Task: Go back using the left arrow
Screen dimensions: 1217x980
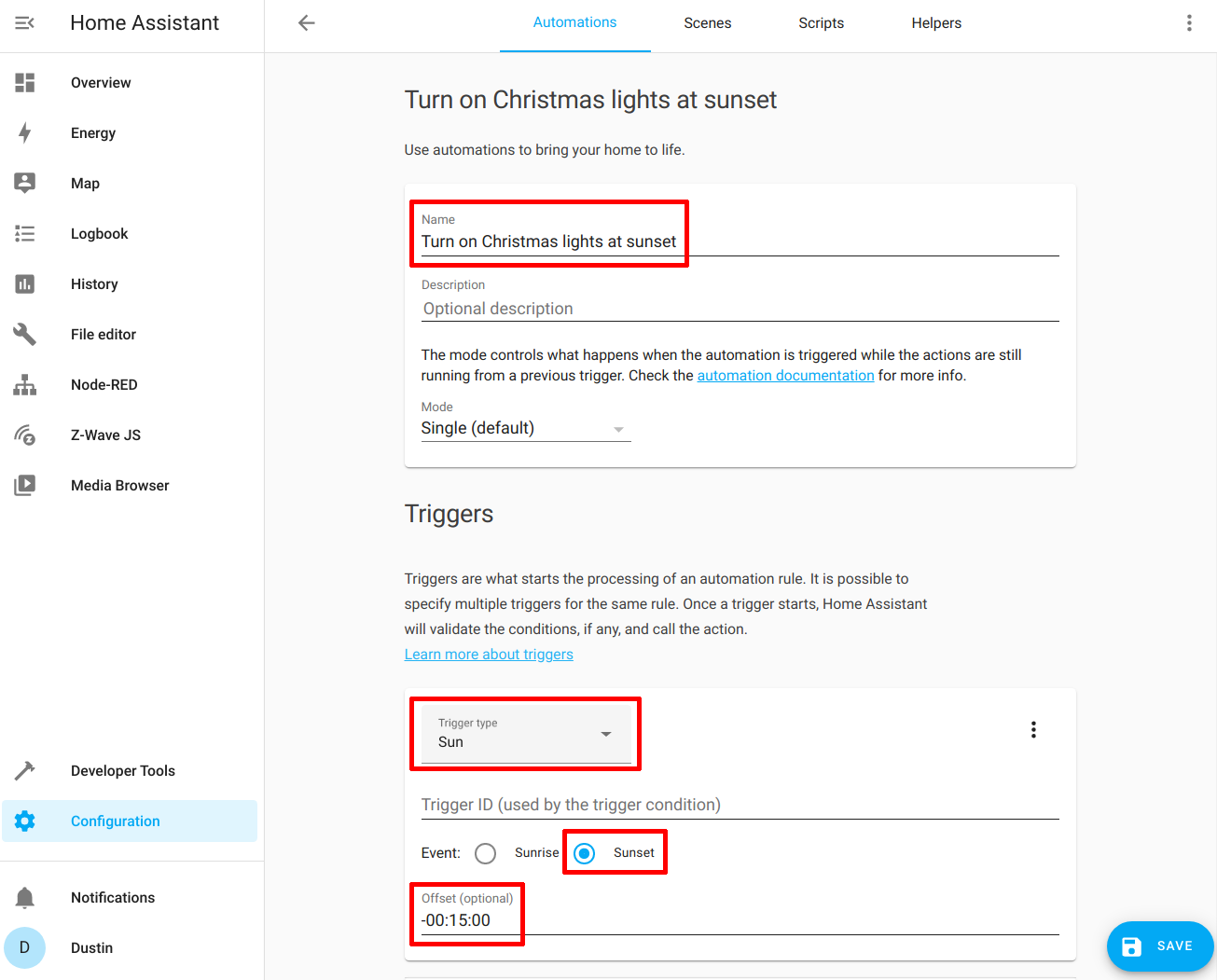Action: pyautogui.click(x=307, y=23)
